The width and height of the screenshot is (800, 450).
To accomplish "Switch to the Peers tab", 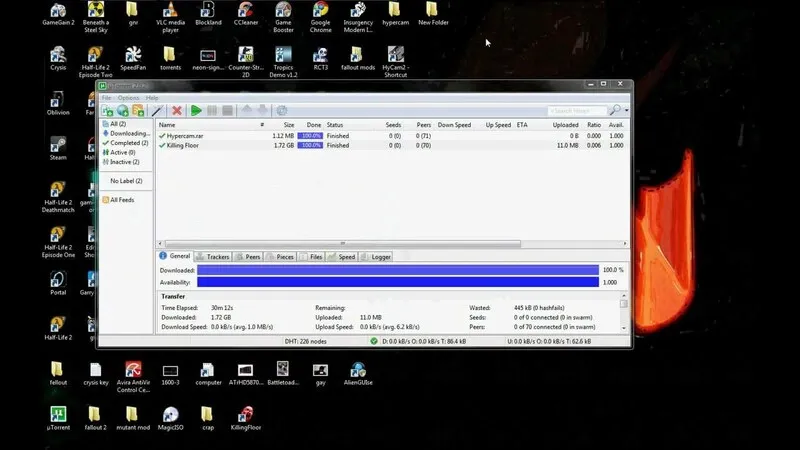I will 248,257.
